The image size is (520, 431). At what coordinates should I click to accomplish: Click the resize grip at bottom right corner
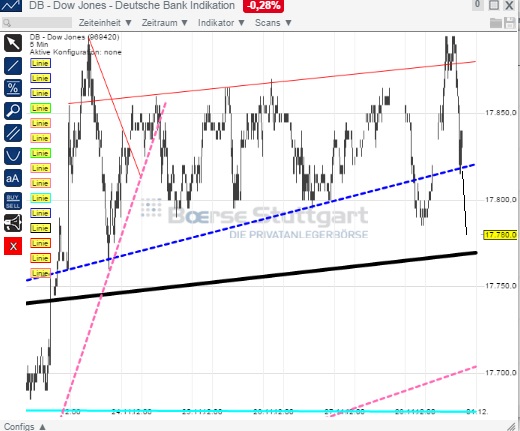click(511, 426)
